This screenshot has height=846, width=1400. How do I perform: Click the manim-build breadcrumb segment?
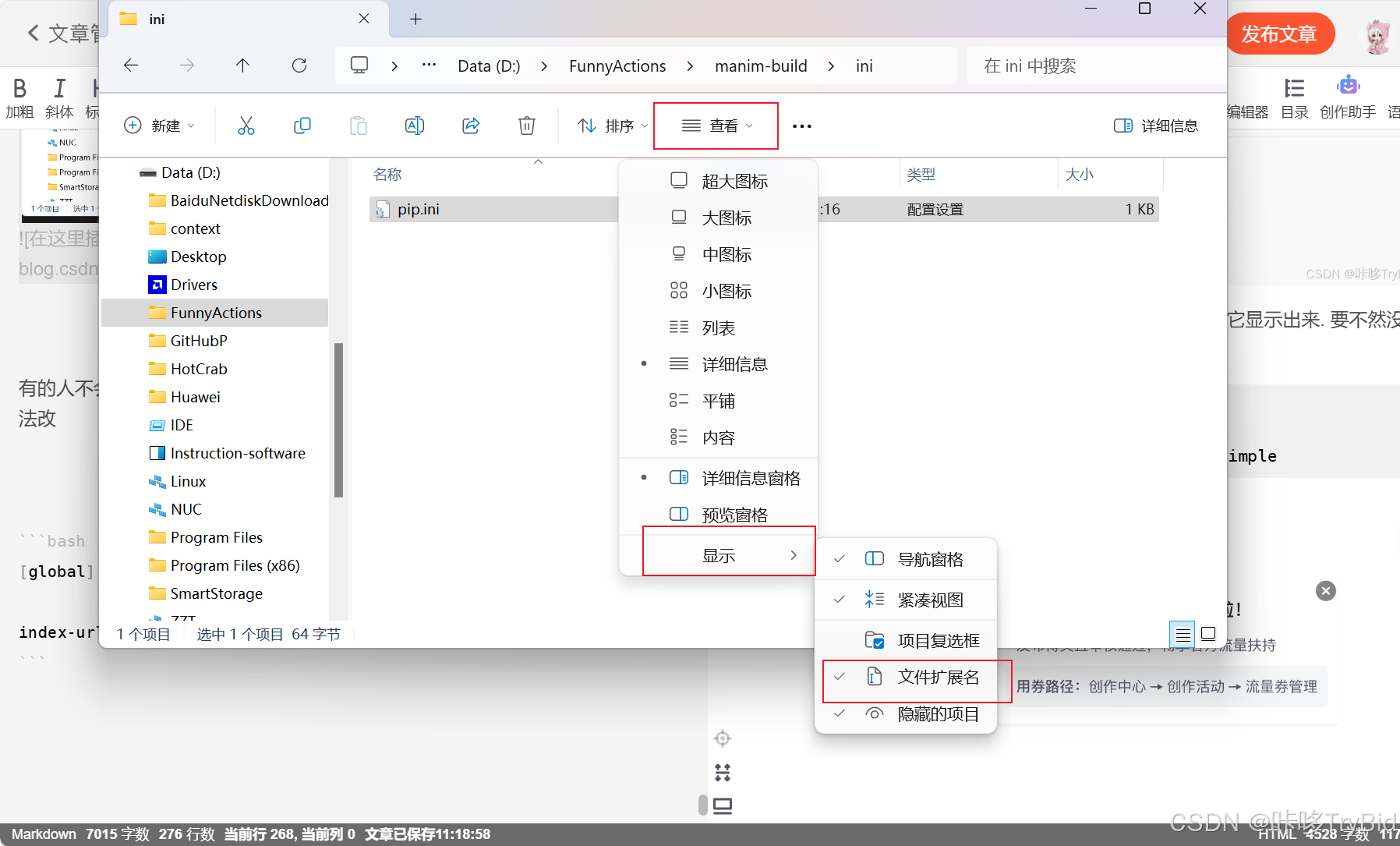(761, 66)
